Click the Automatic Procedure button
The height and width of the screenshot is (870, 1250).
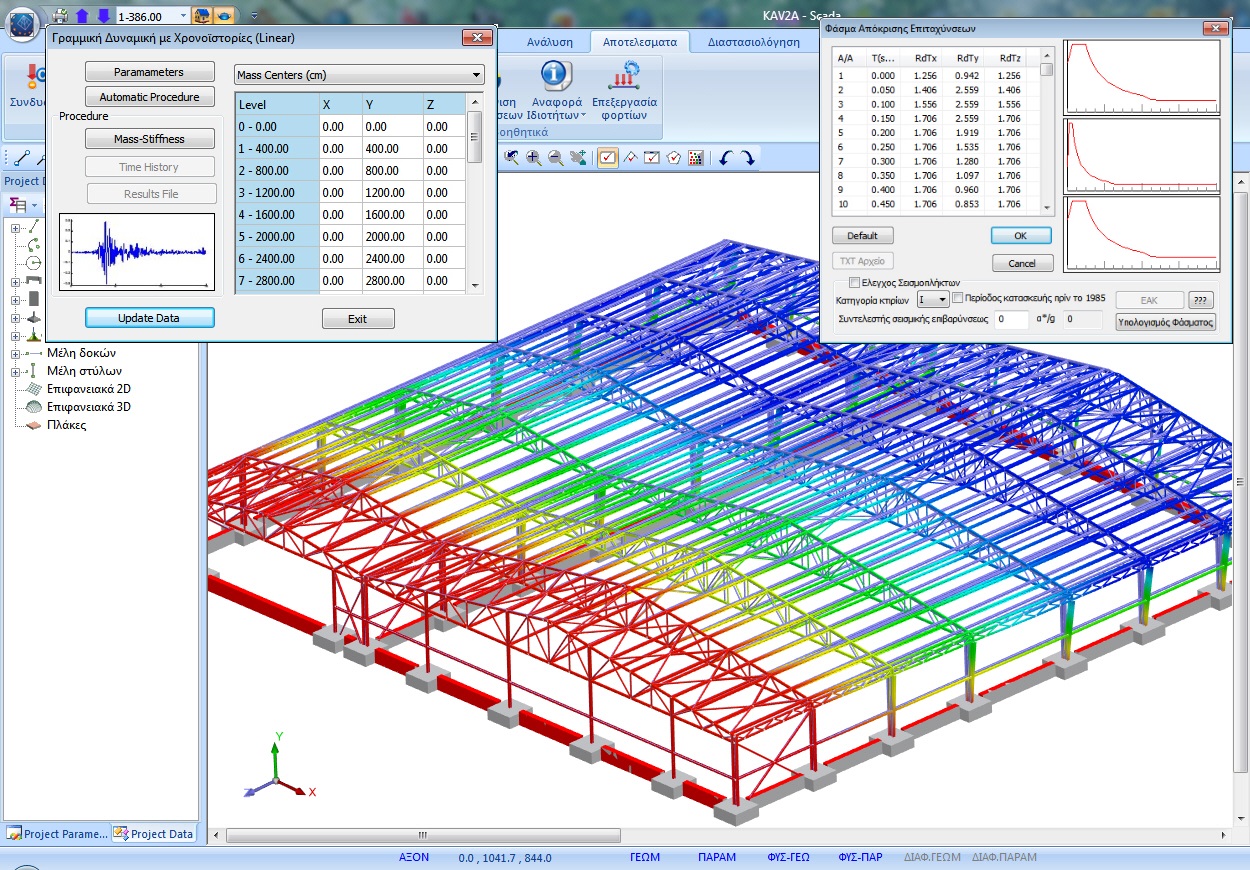[x=149, y=97]
